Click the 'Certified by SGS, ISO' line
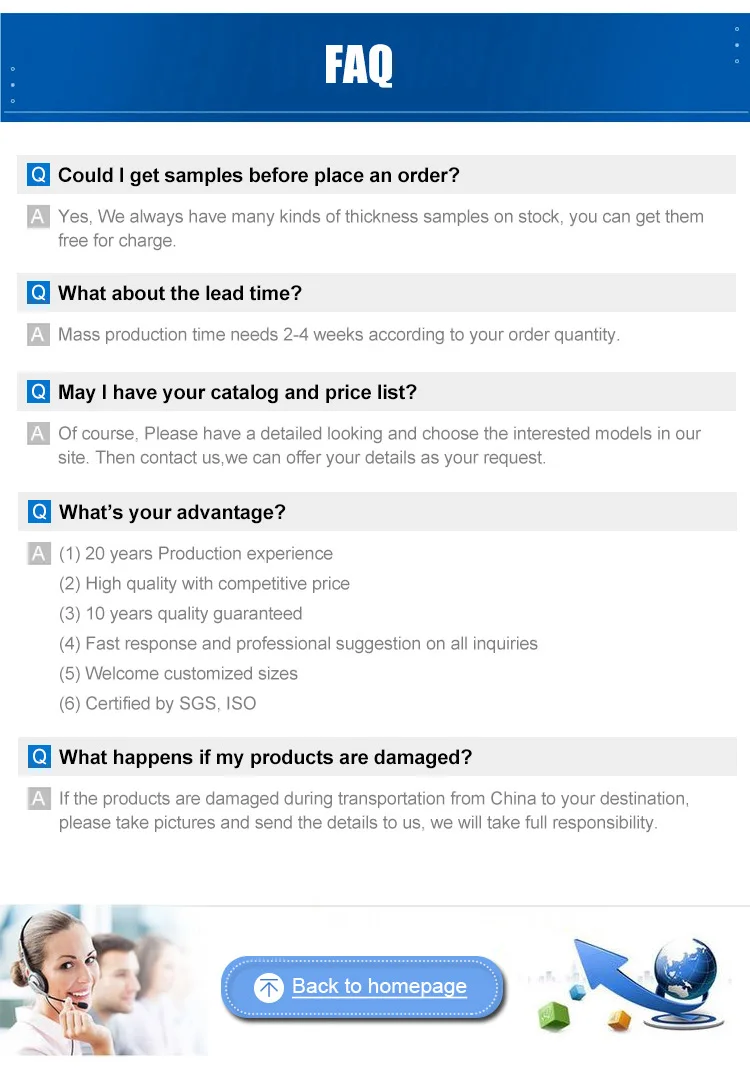The image size is (750, 1076). (x=157, y=704)
